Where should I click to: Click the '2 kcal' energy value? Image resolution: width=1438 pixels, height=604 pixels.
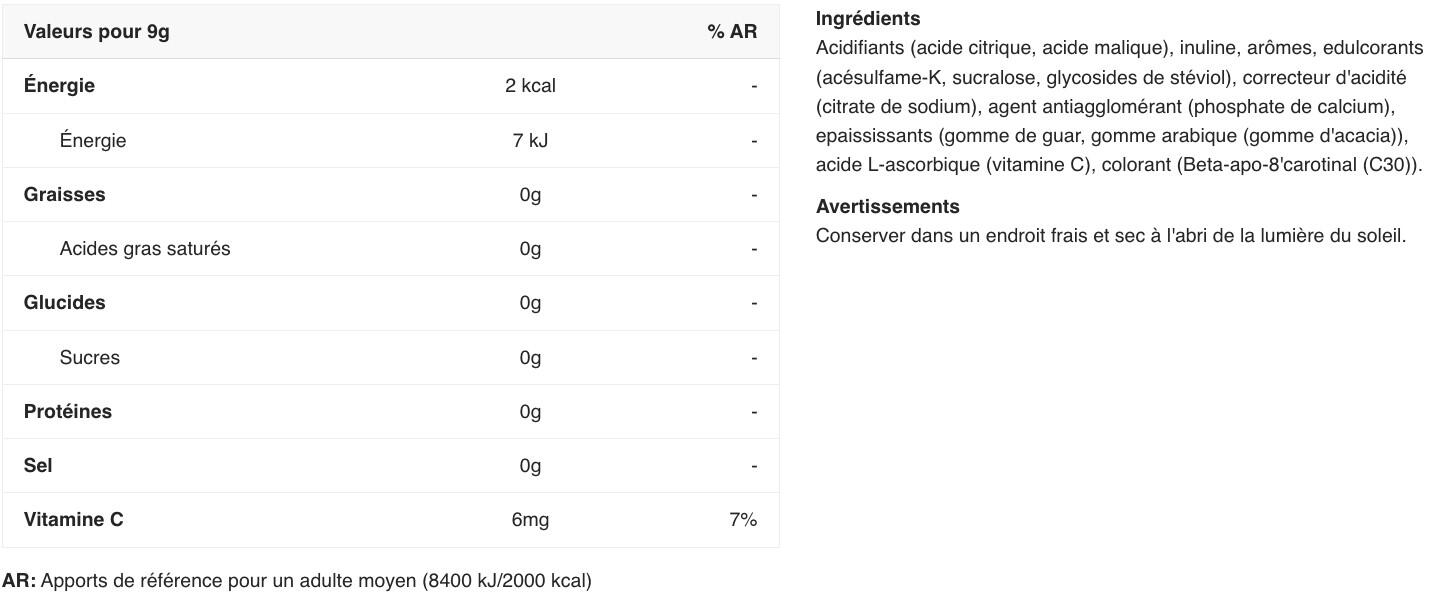pyautogui.click(x=530, y=86)
